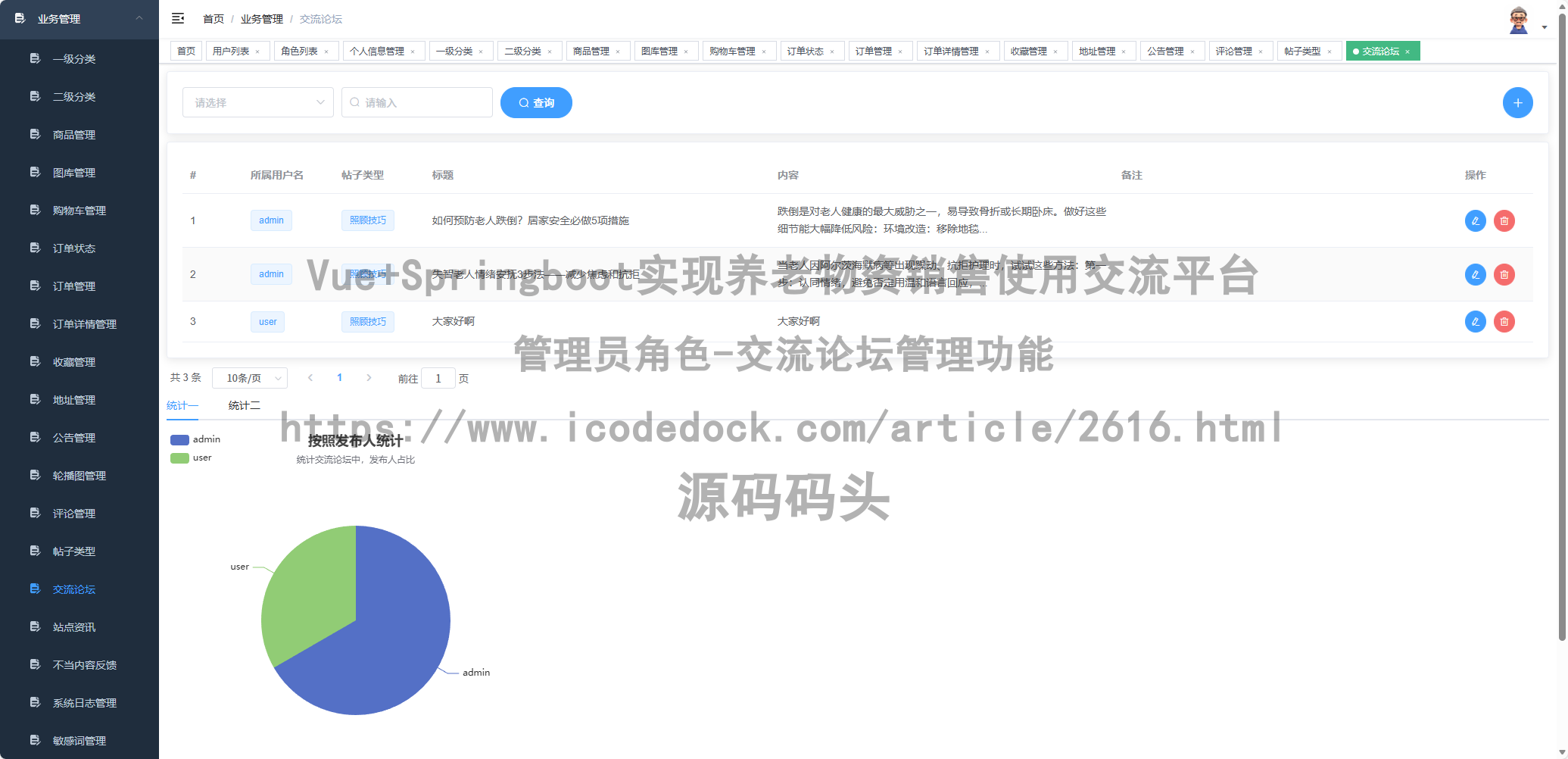Viewport: 1568px width, 759px height.
Task: Delete the first forum post
Action: pyautogui.click(x=1504, y=220)
